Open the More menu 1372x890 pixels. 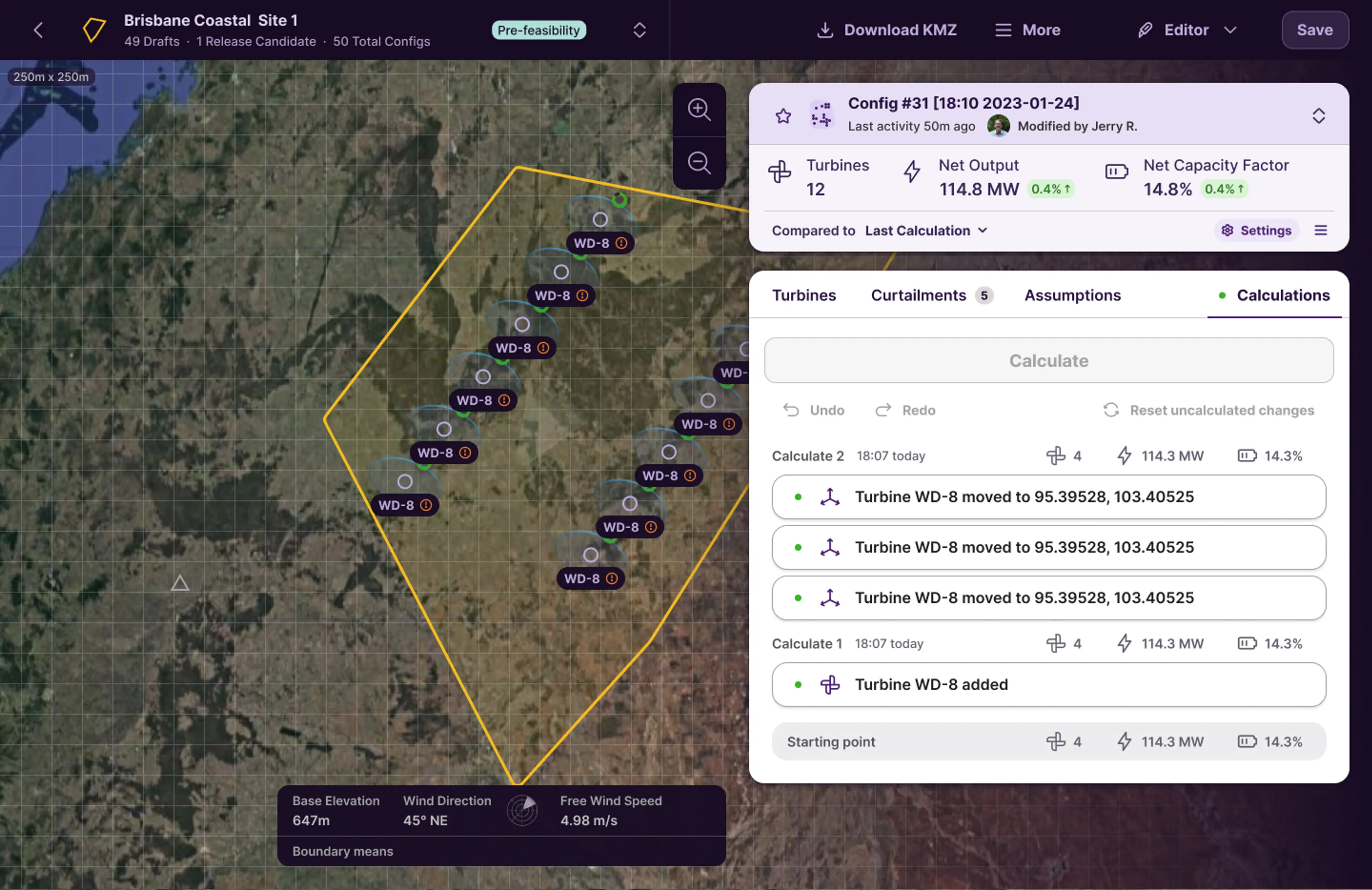pyautogui.click(x=1028, y=30)
